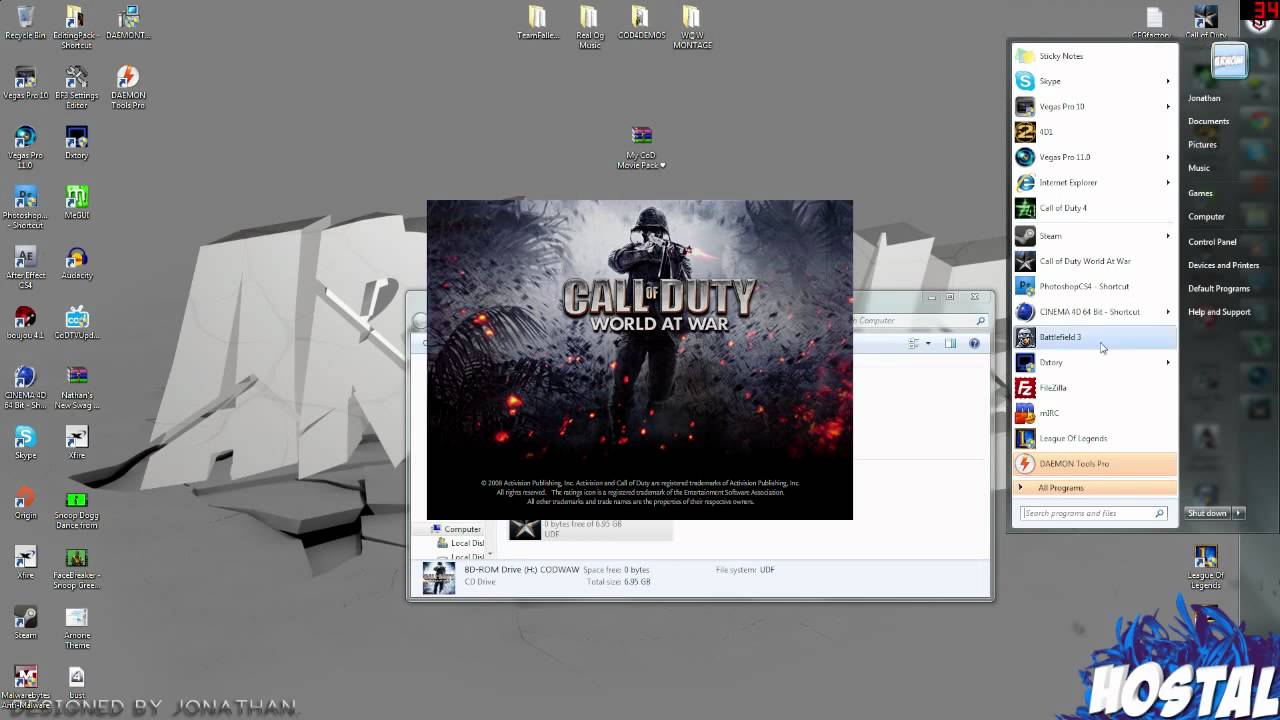
Task: Open Games link in Start menu
Action: tap(1200, 193)
